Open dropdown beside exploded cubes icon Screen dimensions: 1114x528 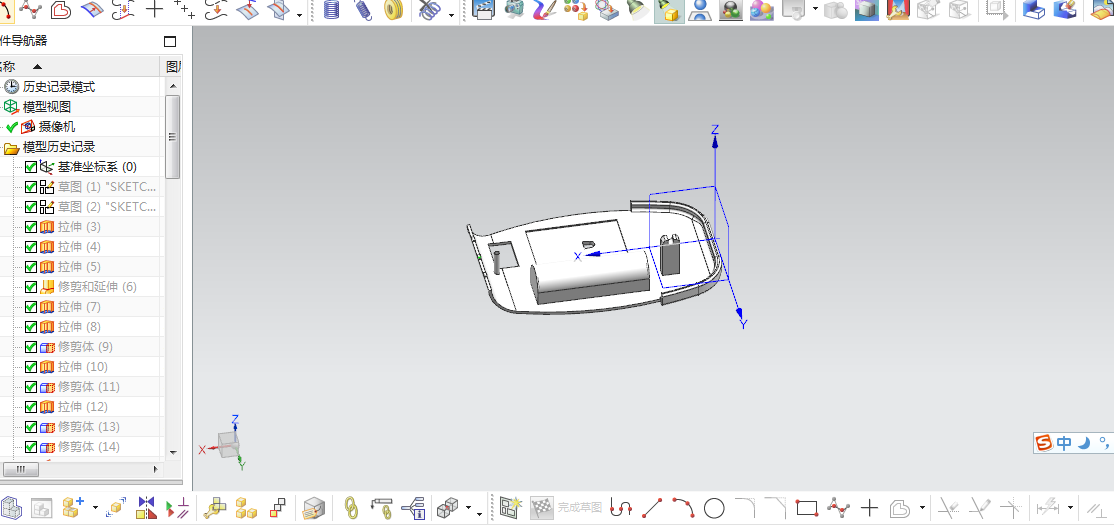pyautogui.click(x=469, y=508)
